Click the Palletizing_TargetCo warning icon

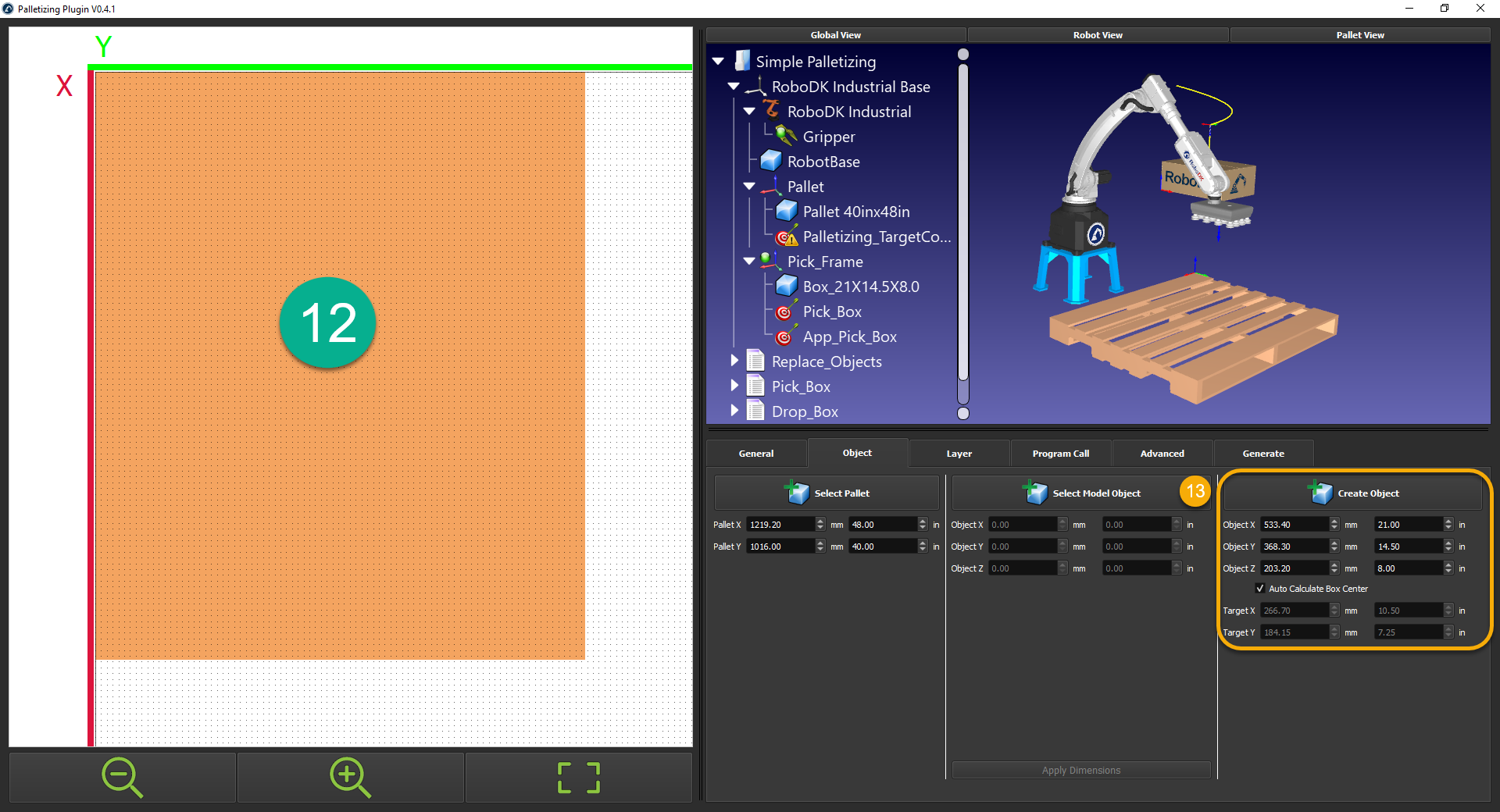coord(785,237)
